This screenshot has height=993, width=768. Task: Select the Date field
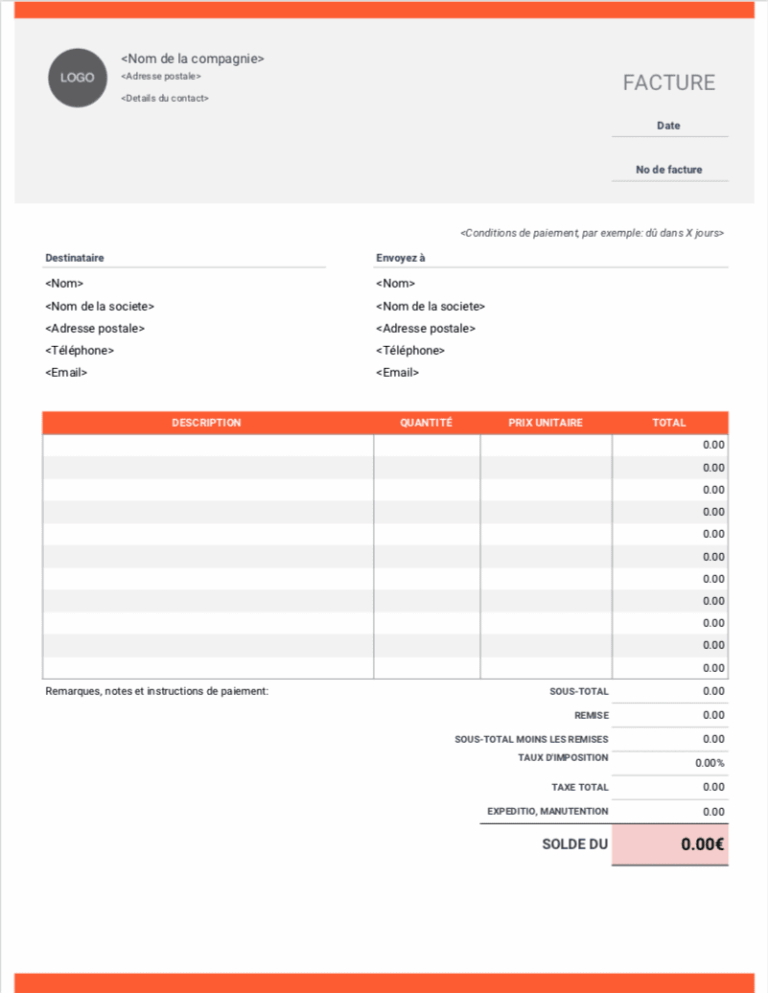tap(669, 126)
